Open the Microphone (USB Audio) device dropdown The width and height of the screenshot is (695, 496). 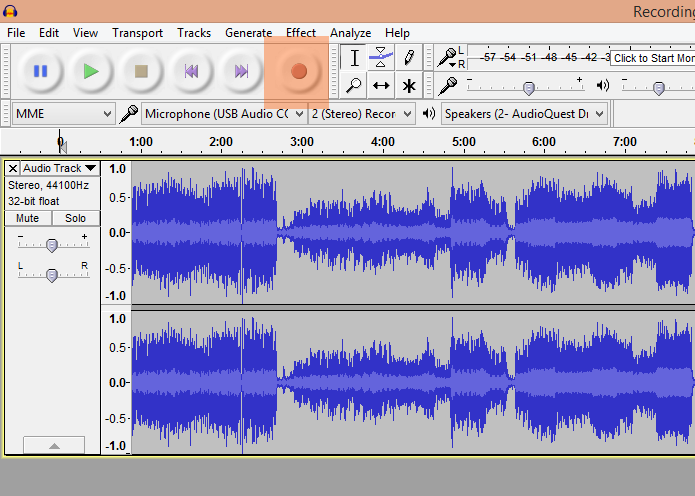[x=224, y=114]
